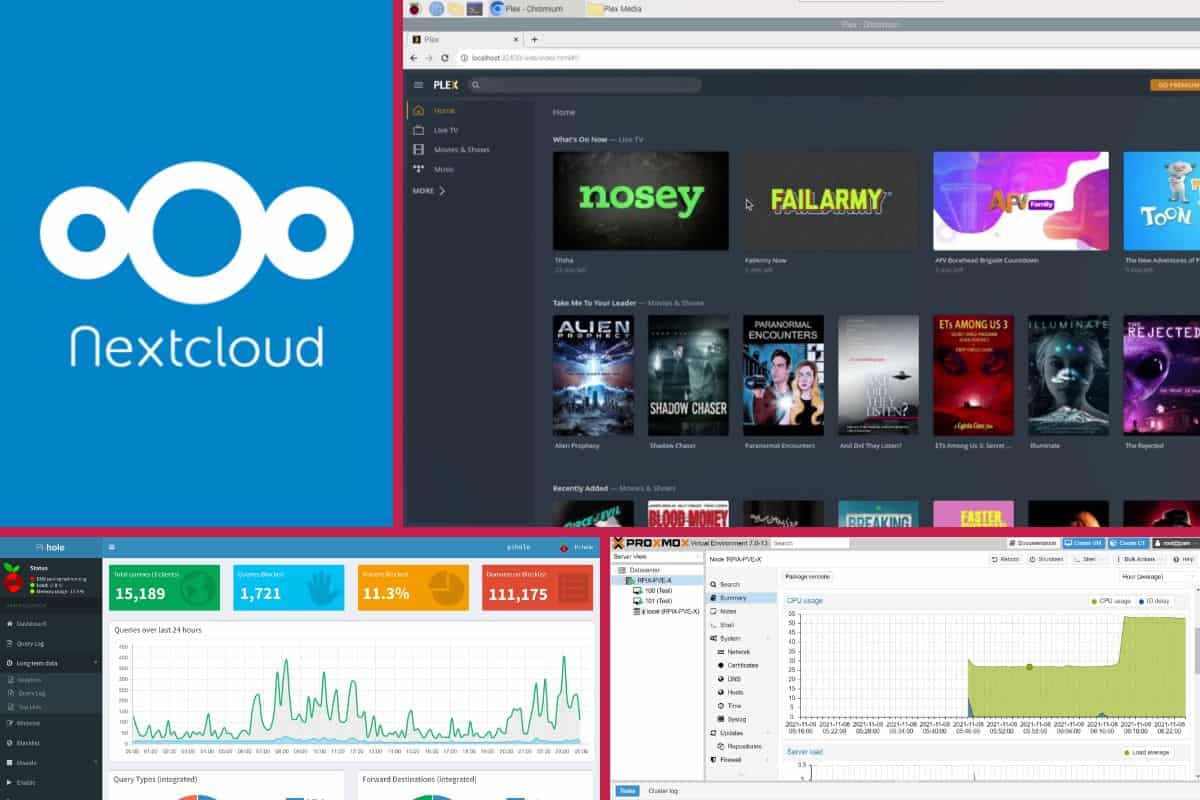Viewport: 1200px width, 800px height.
Task: Open the FailArmy live TV thumbnail
Action: click(830, 201)
